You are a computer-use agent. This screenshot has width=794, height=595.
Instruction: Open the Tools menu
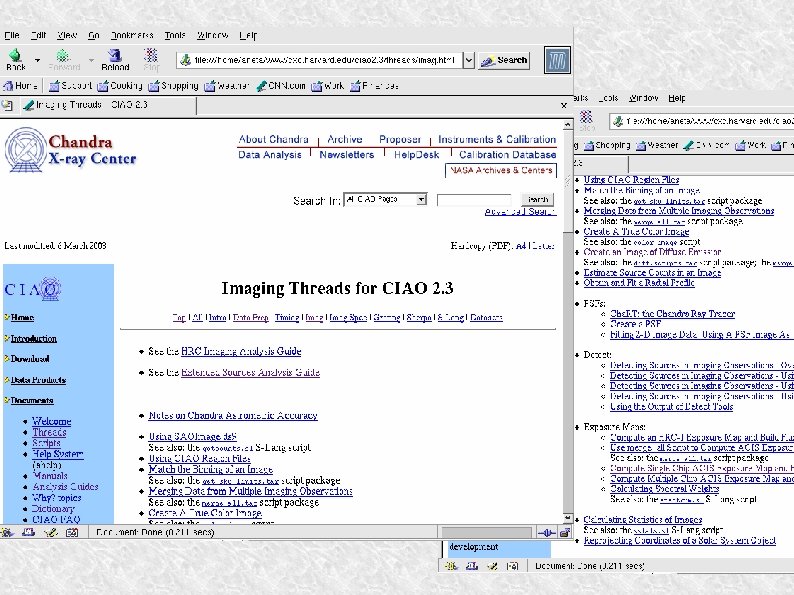[x=175, y=35]
